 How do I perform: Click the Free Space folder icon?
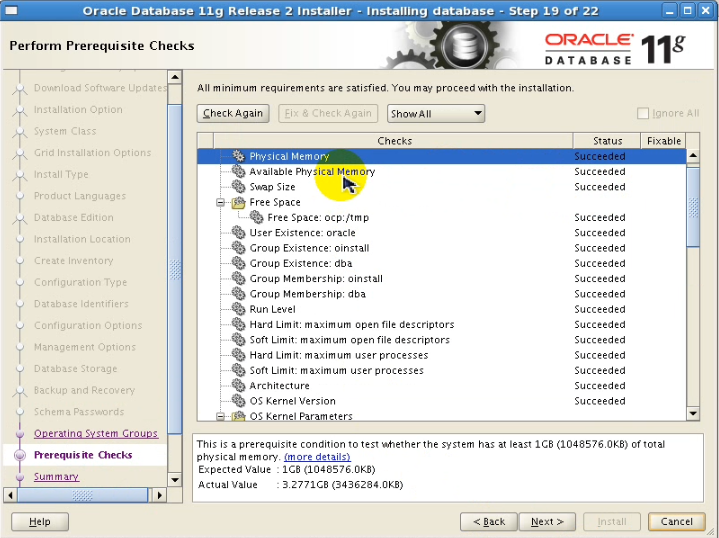(238, 202)
